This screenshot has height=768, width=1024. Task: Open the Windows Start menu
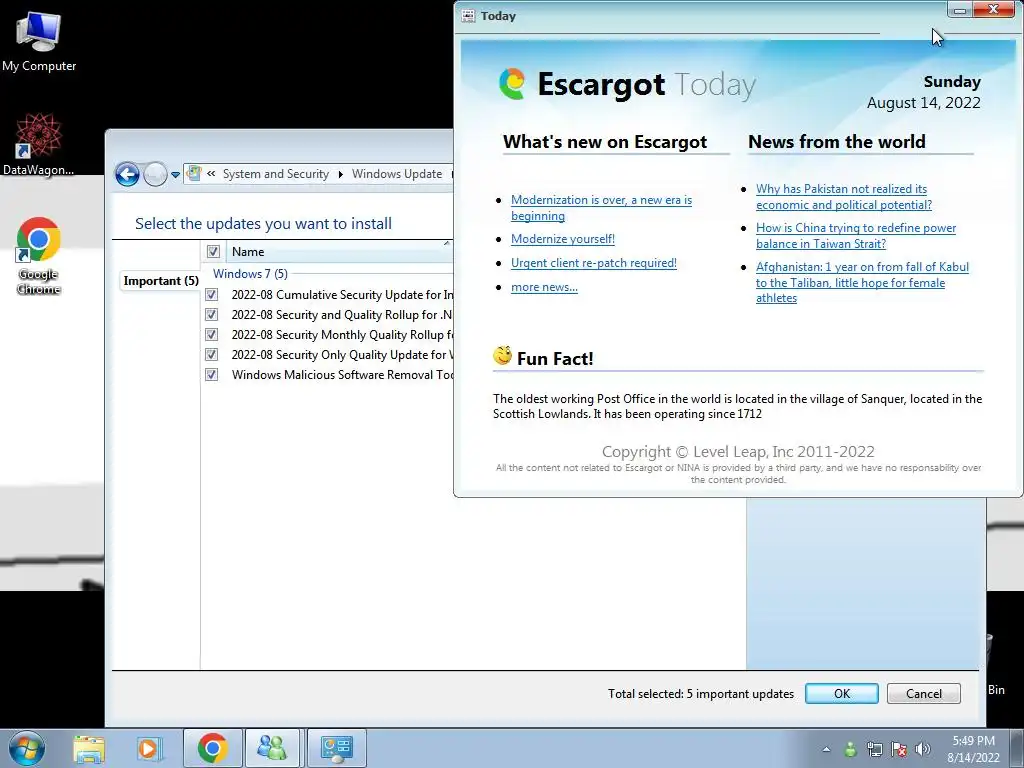click(27, 748)
